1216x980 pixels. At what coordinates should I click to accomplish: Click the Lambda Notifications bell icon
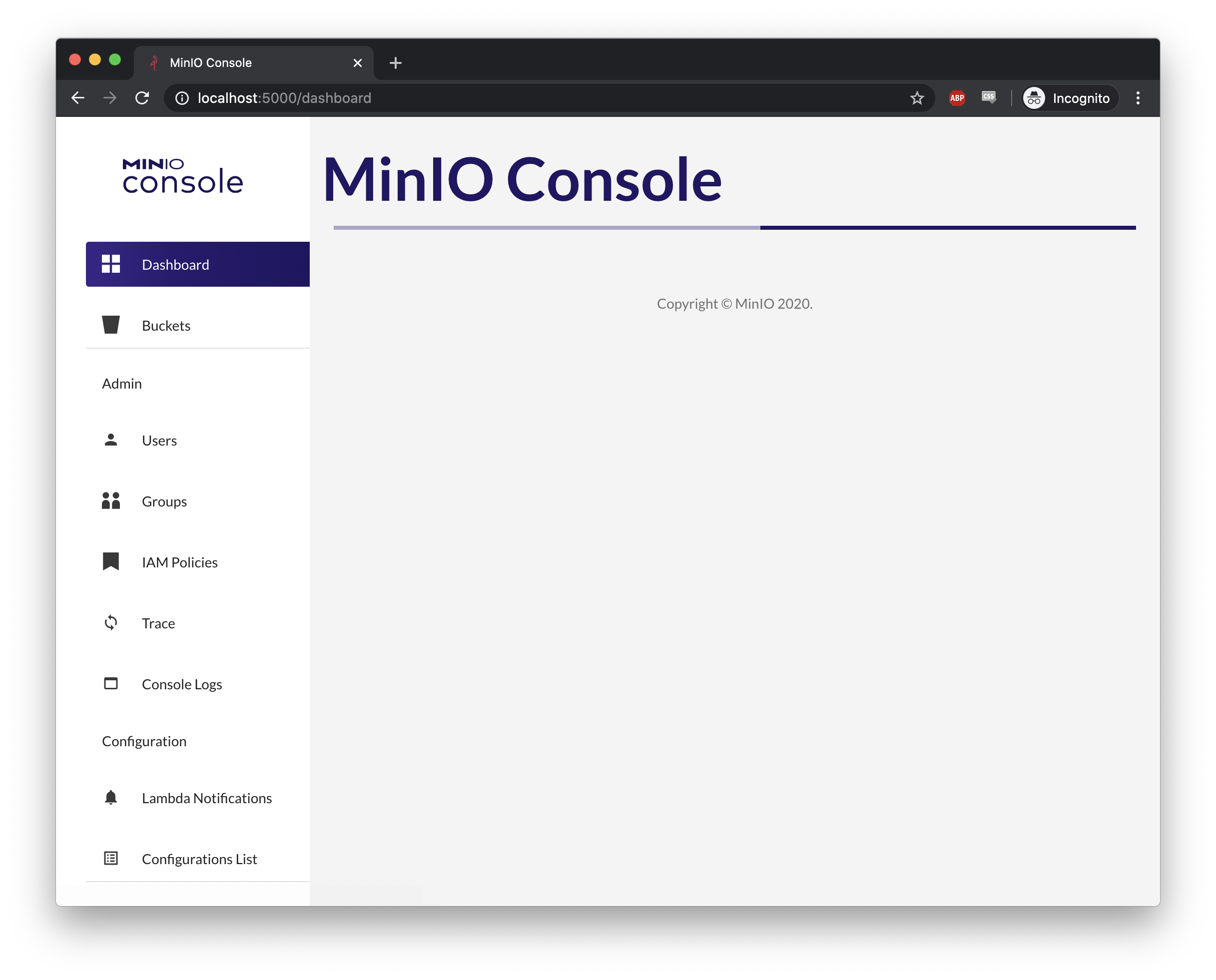(110, 797)
